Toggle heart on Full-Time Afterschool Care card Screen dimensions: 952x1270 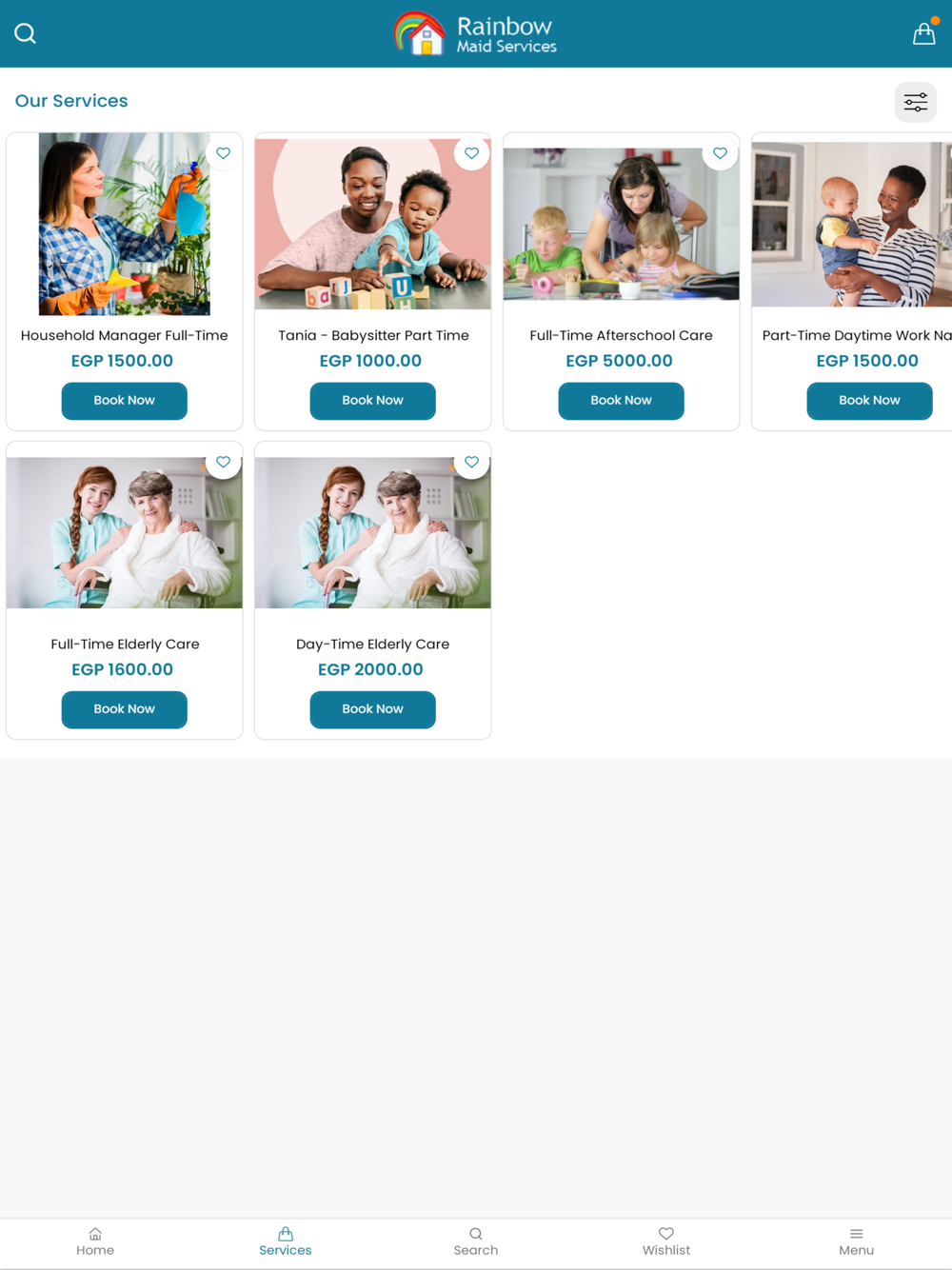click(720, 153)
